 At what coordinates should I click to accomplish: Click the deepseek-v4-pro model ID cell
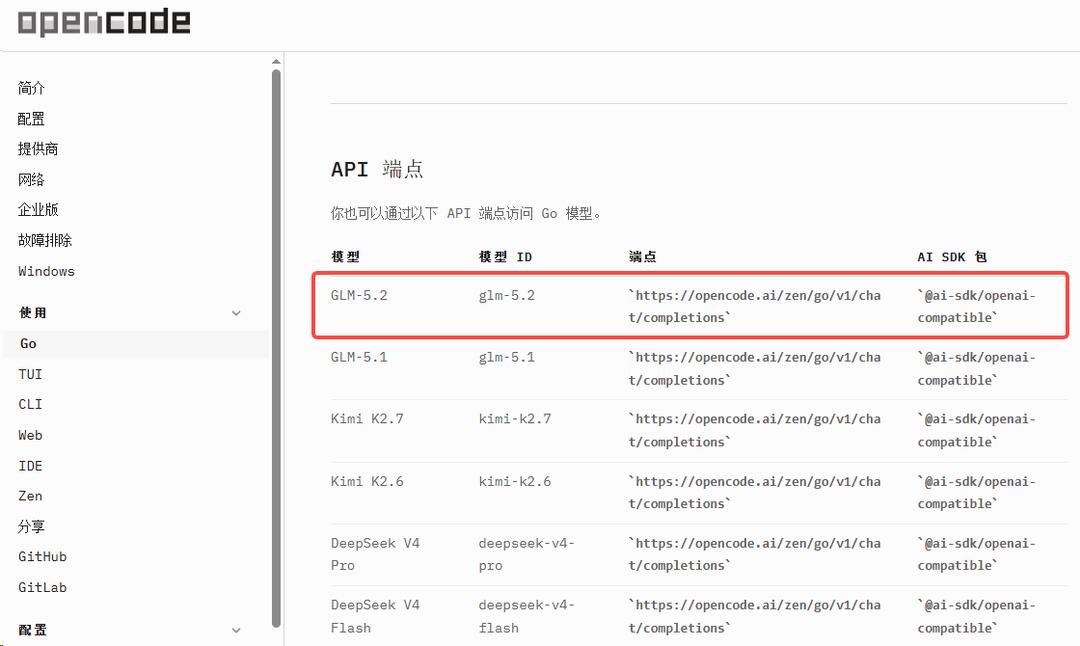click(527, 554)
